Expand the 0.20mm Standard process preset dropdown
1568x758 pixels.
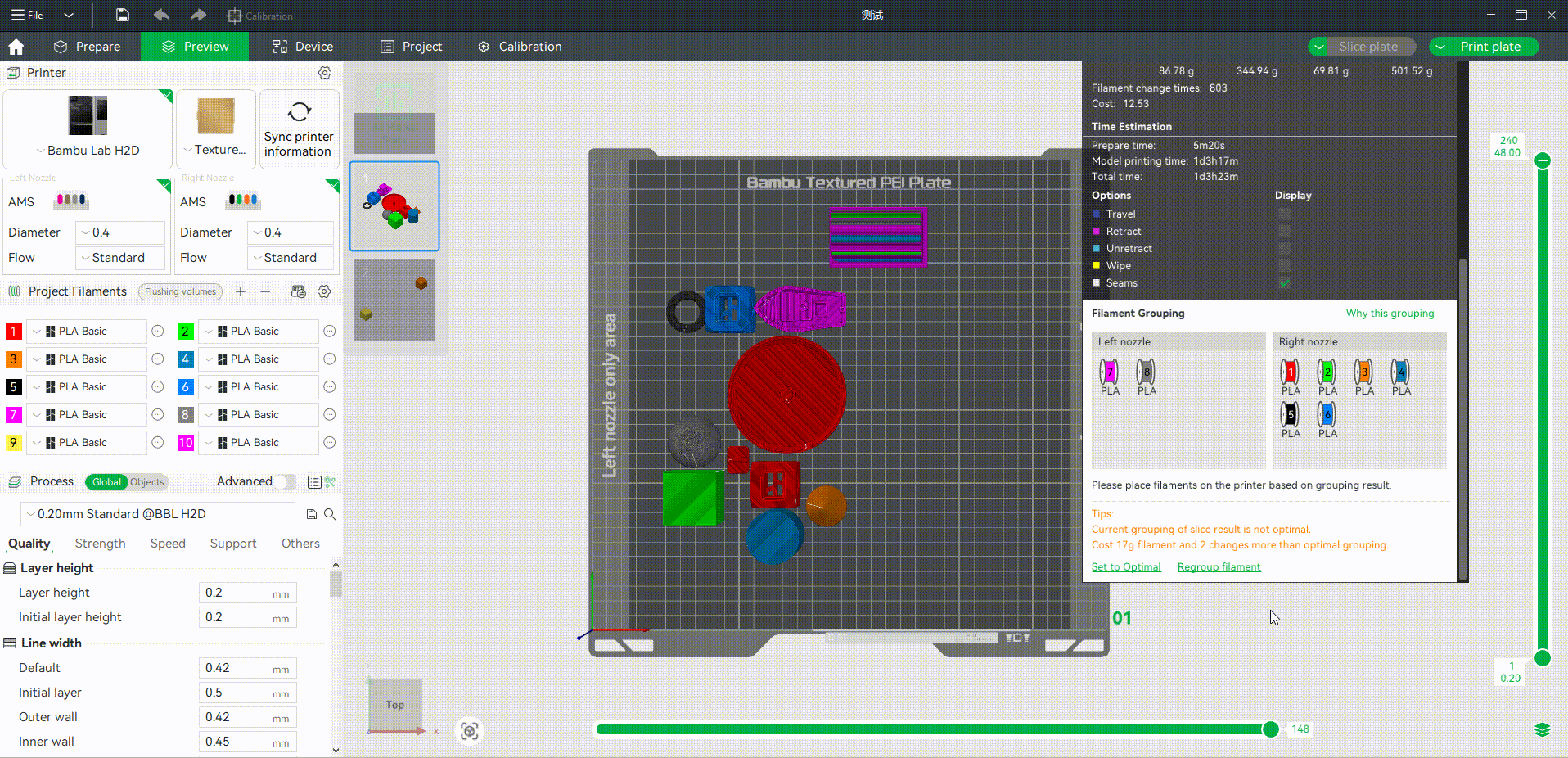[x=157, y=514]
